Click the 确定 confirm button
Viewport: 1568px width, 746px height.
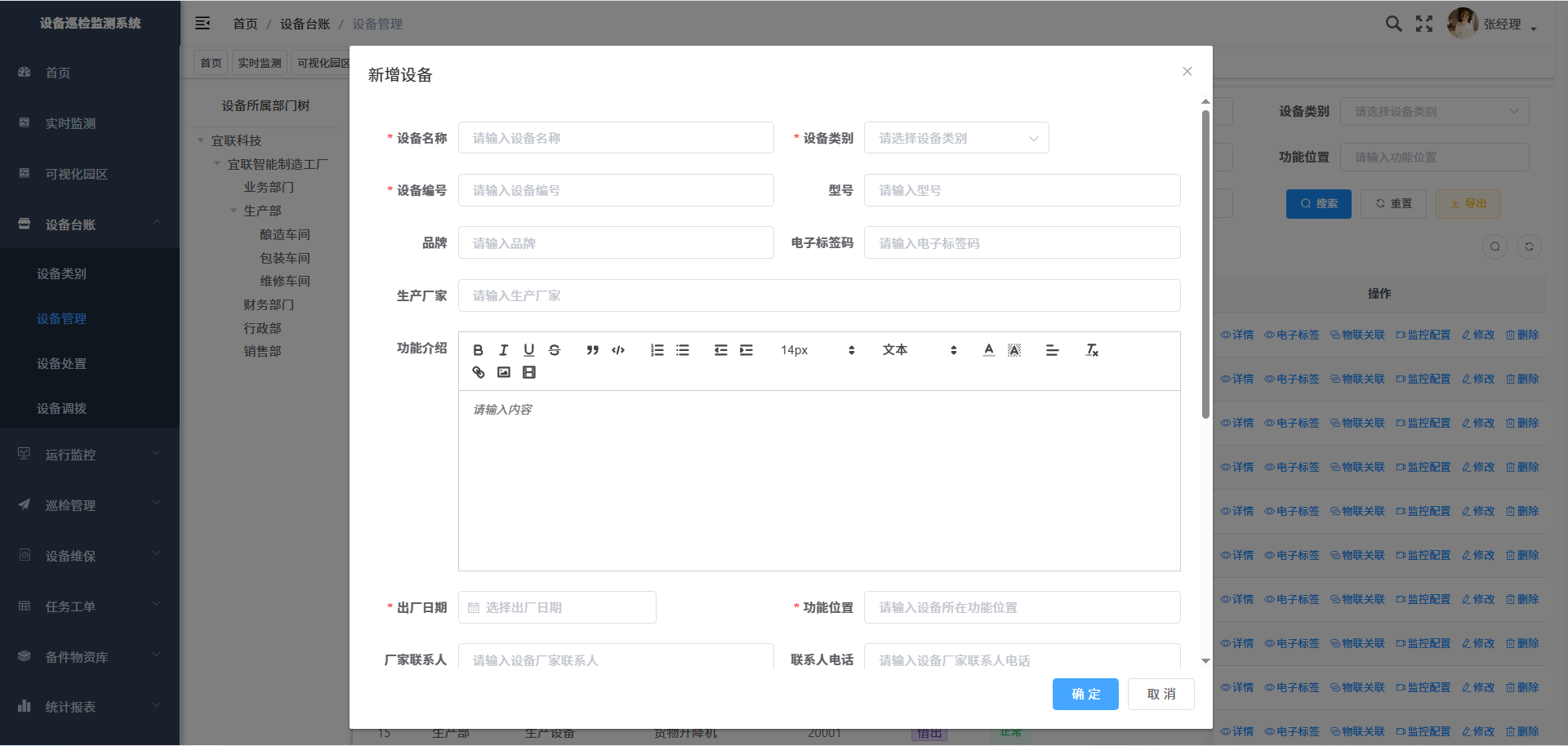[x=1085, y=694]
